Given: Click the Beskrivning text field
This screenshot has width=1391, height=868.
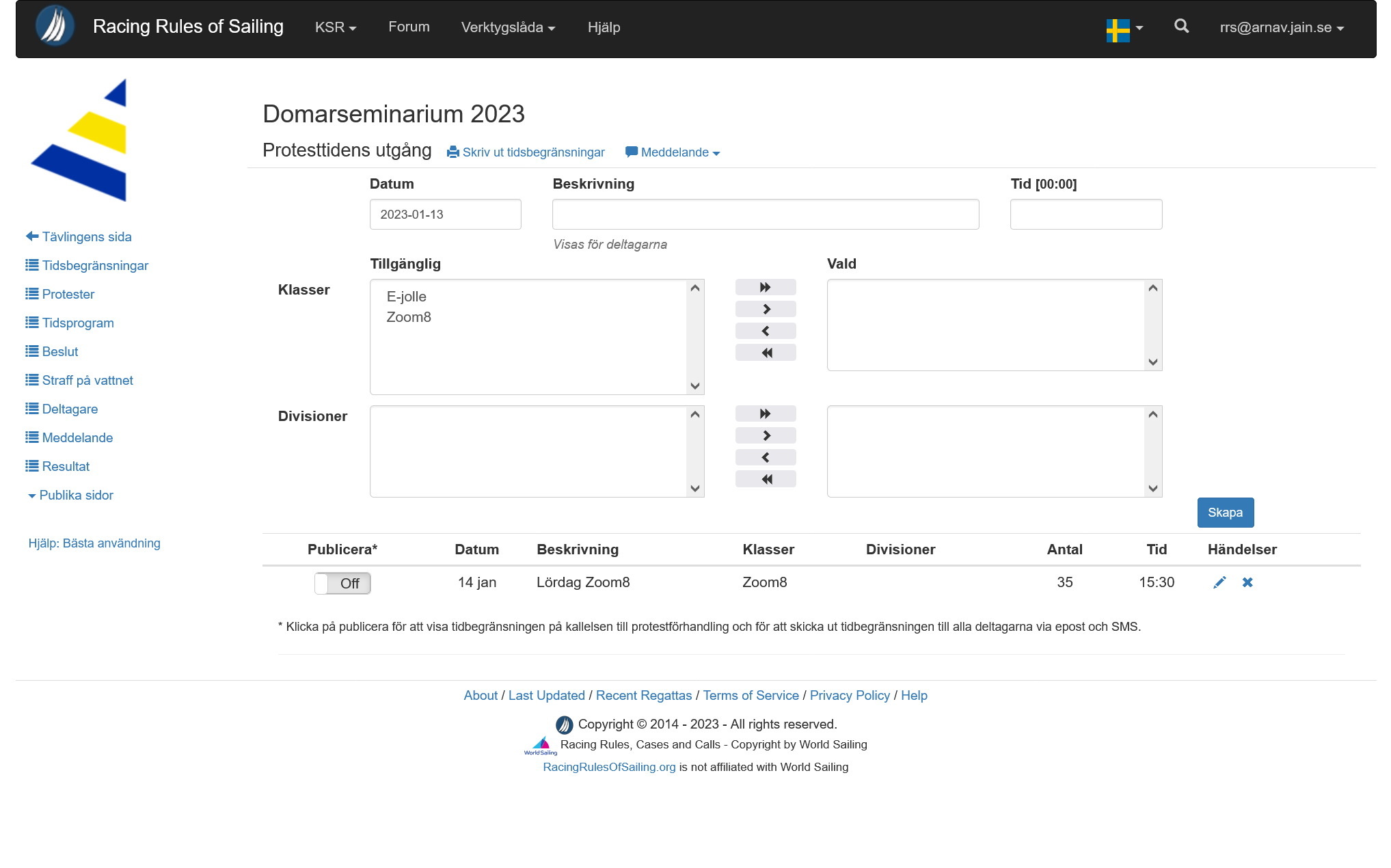Looking at the screenshot, I should tap(765, 215).
